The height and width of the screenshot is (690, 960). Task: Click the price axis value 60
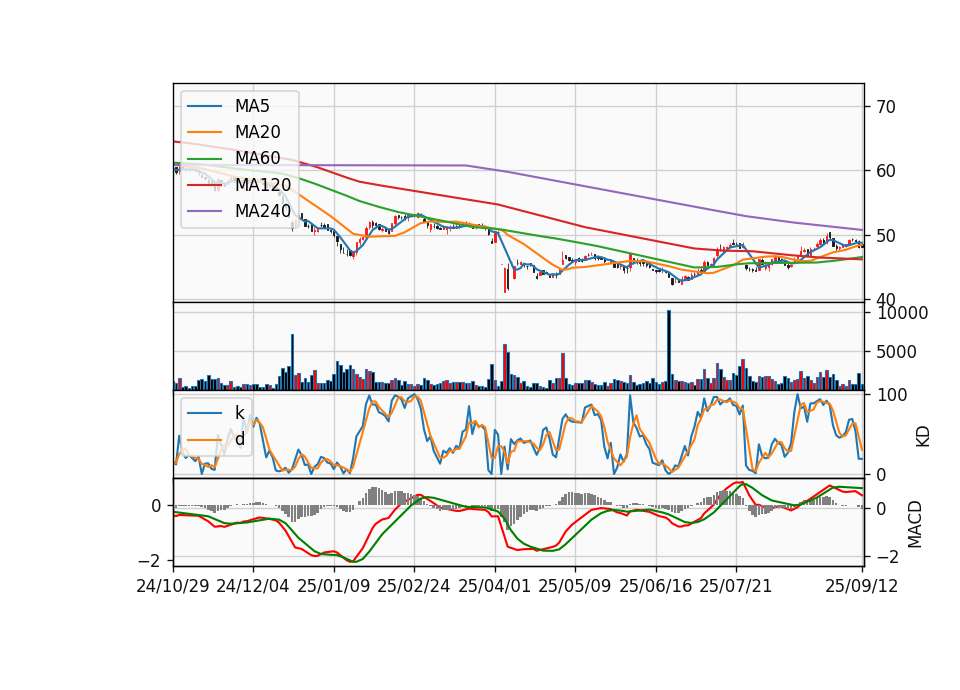(886, 171)
